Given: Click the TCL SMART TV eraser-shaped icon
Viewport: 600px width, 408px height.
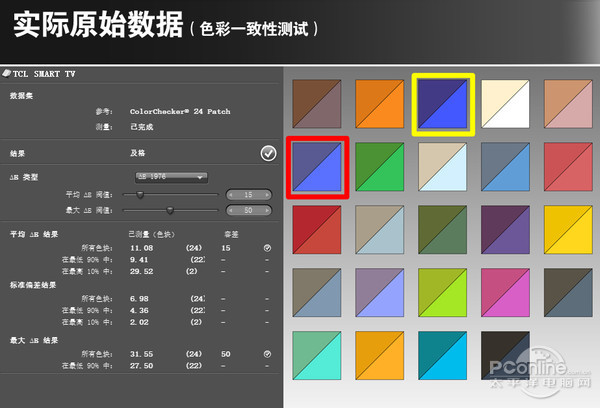Looking at the screenshot, I should 7,73.
